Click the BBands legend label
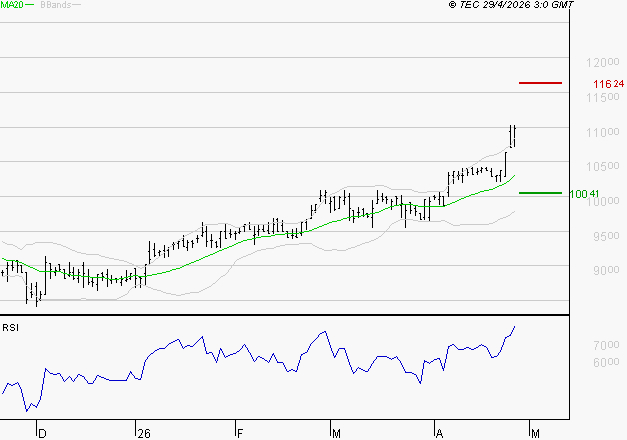 pyautogui.click(x=55, y=5)
